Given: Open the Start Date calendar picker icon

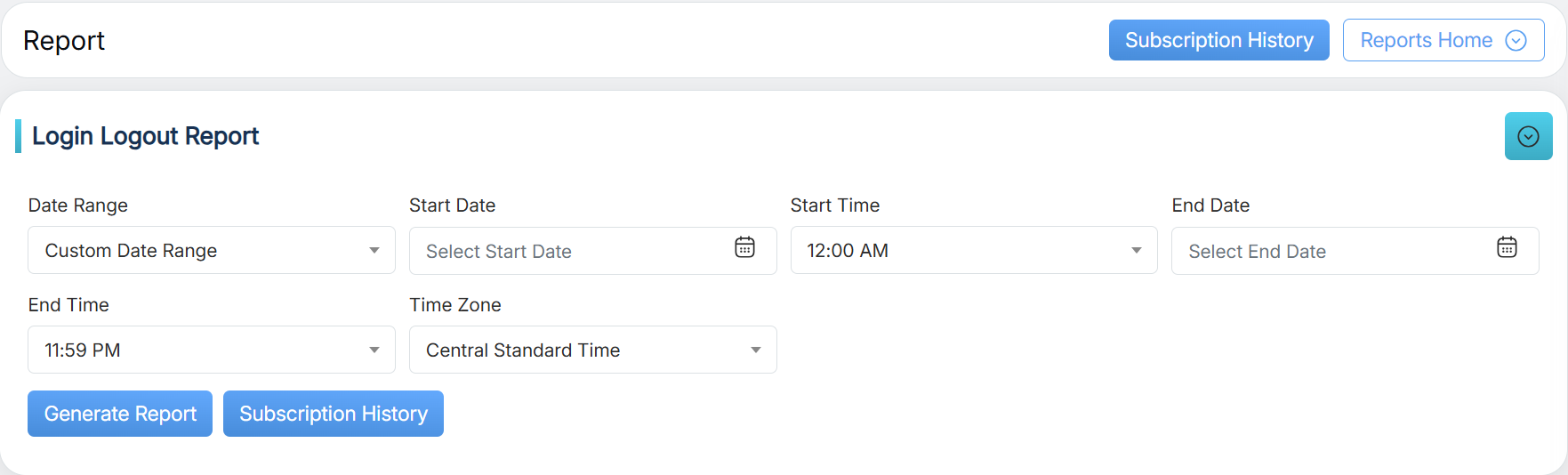Looking at the screenshot, I should coord(744,247).
